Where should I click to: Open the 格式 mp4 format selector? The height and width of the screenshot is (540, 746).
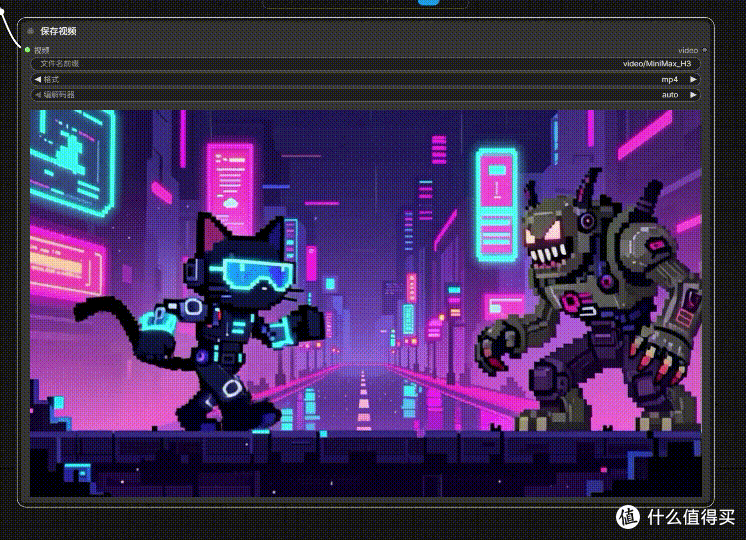tap(365, 79)
